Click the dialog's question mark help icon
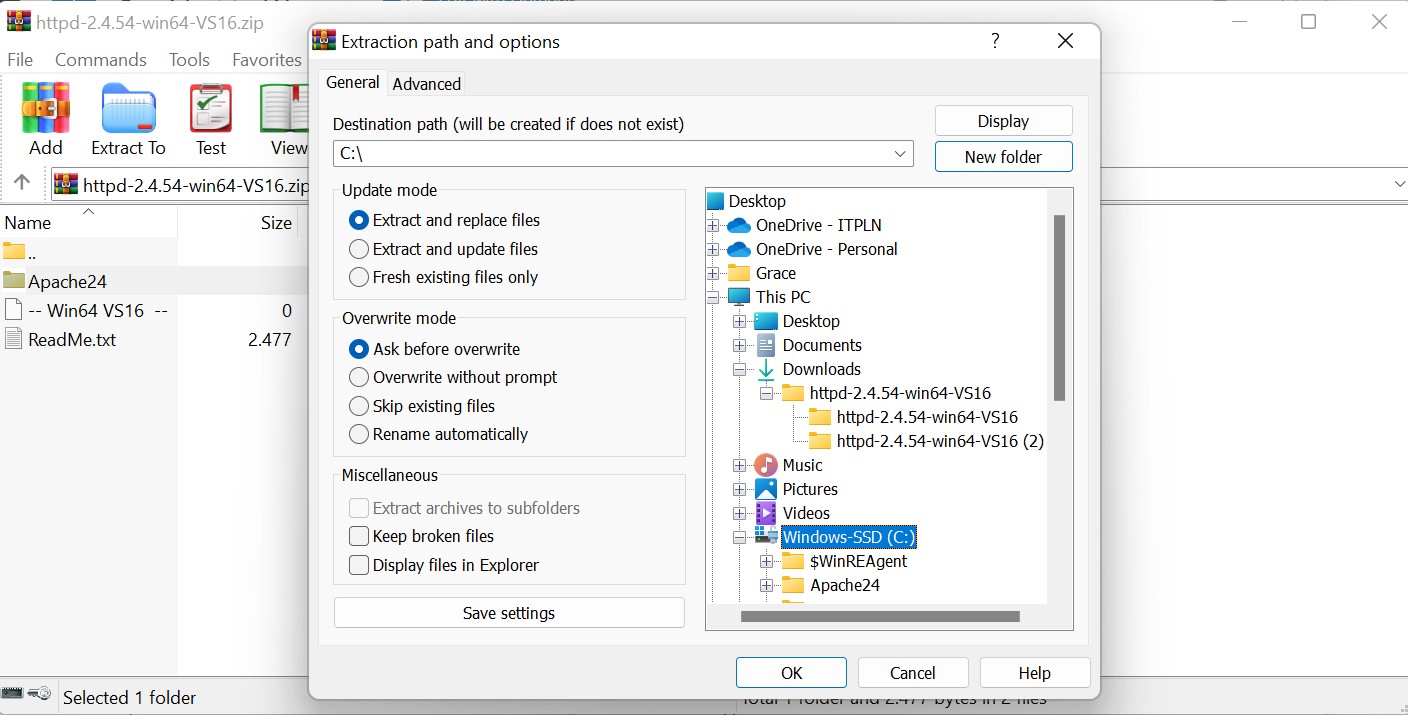This screenshot has width=1408, height=715. coord(994,41)
